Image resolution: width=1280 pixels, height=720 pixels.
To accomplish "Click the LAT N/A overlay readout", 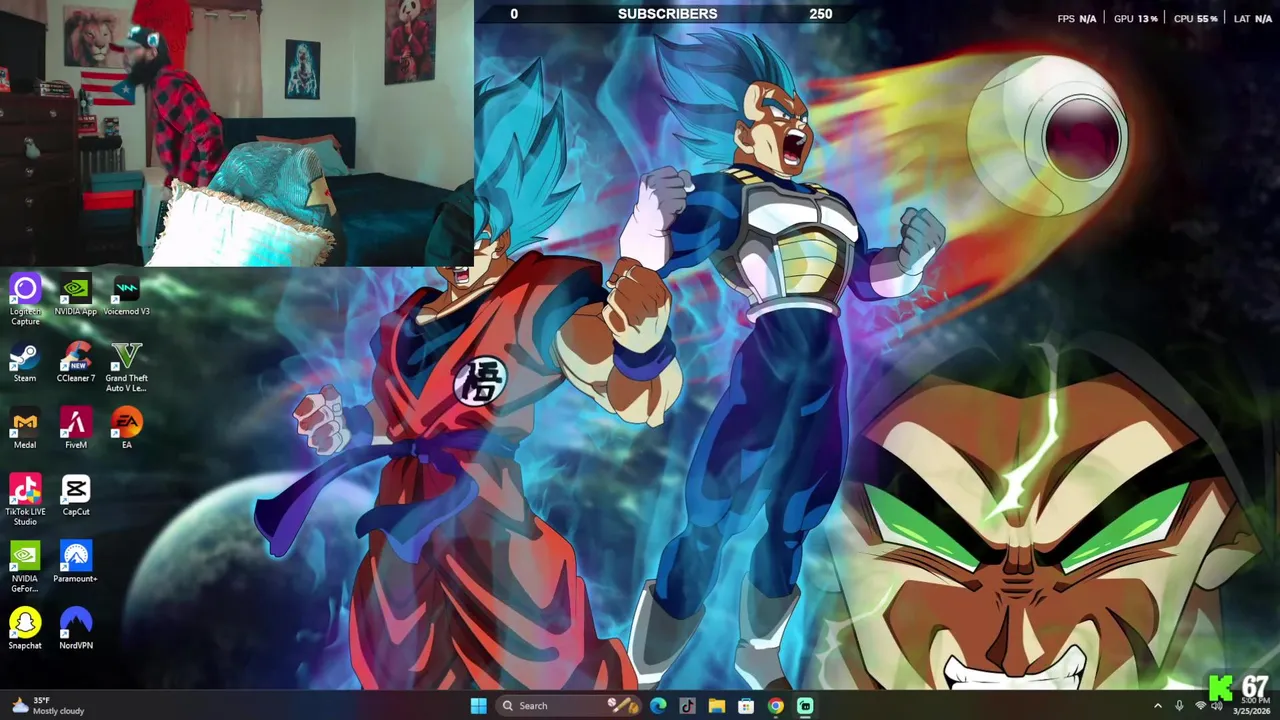I will pyautogui.click(x=1253, y=19).
